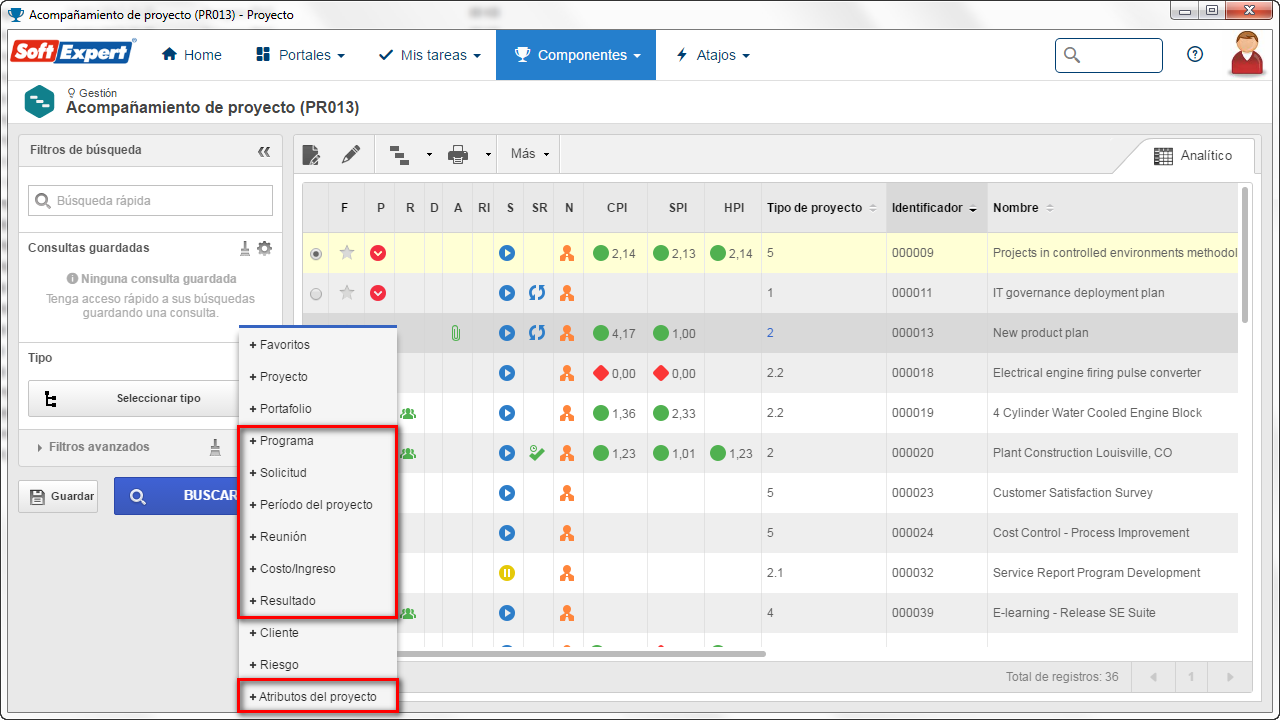Add Riesgo filter from menu

tap(317, 665)
